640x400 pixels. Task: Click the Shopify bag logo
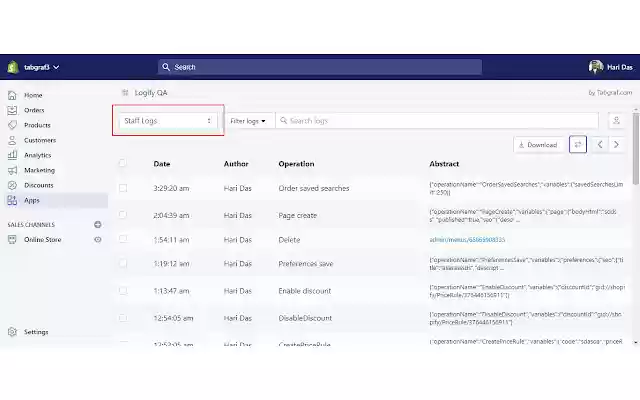pos(13,67)
